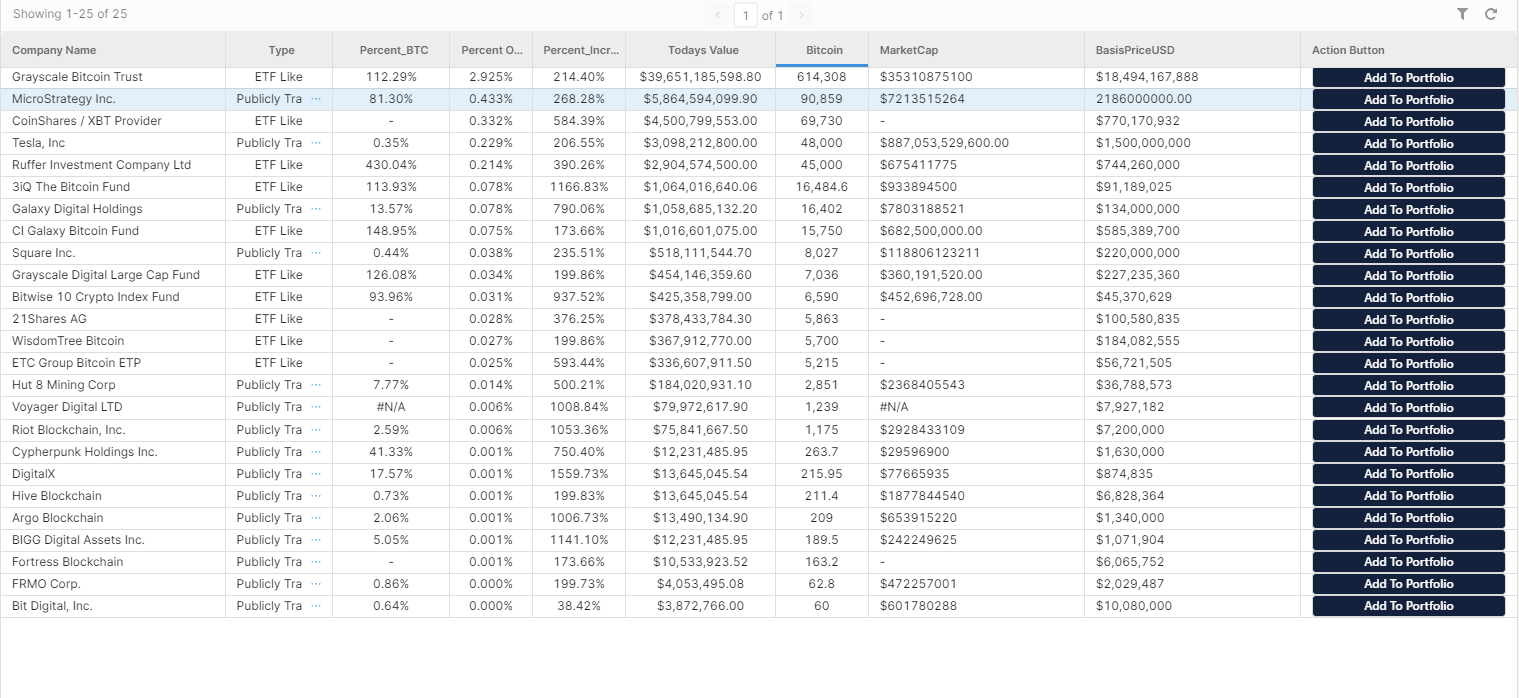Click the $39,651,185,598.80 Todays Value cell
The image size is (1519, 698).
(x=701, y=77)
